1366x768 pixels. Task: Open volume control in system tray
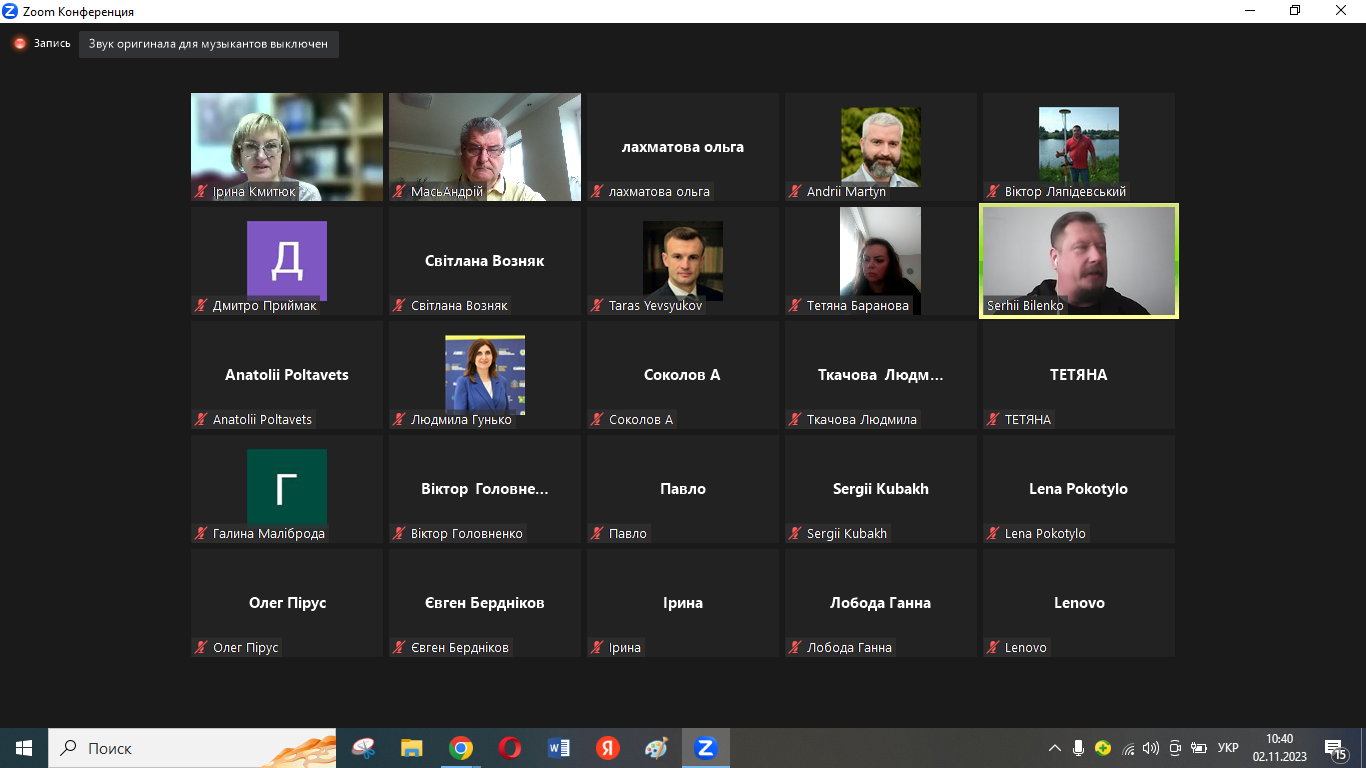coord(1151,748)
